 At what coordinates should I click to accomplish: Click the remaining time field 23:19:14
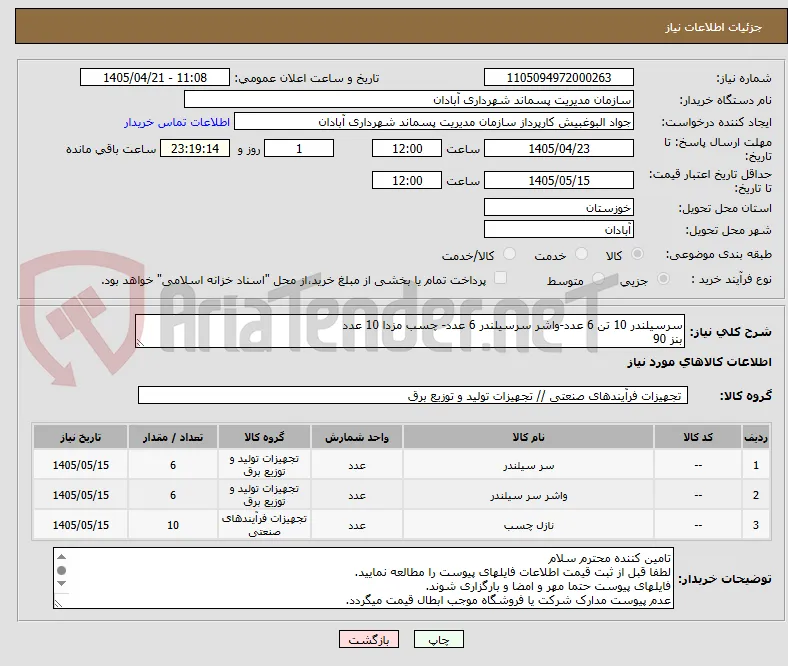pos(195,148)
